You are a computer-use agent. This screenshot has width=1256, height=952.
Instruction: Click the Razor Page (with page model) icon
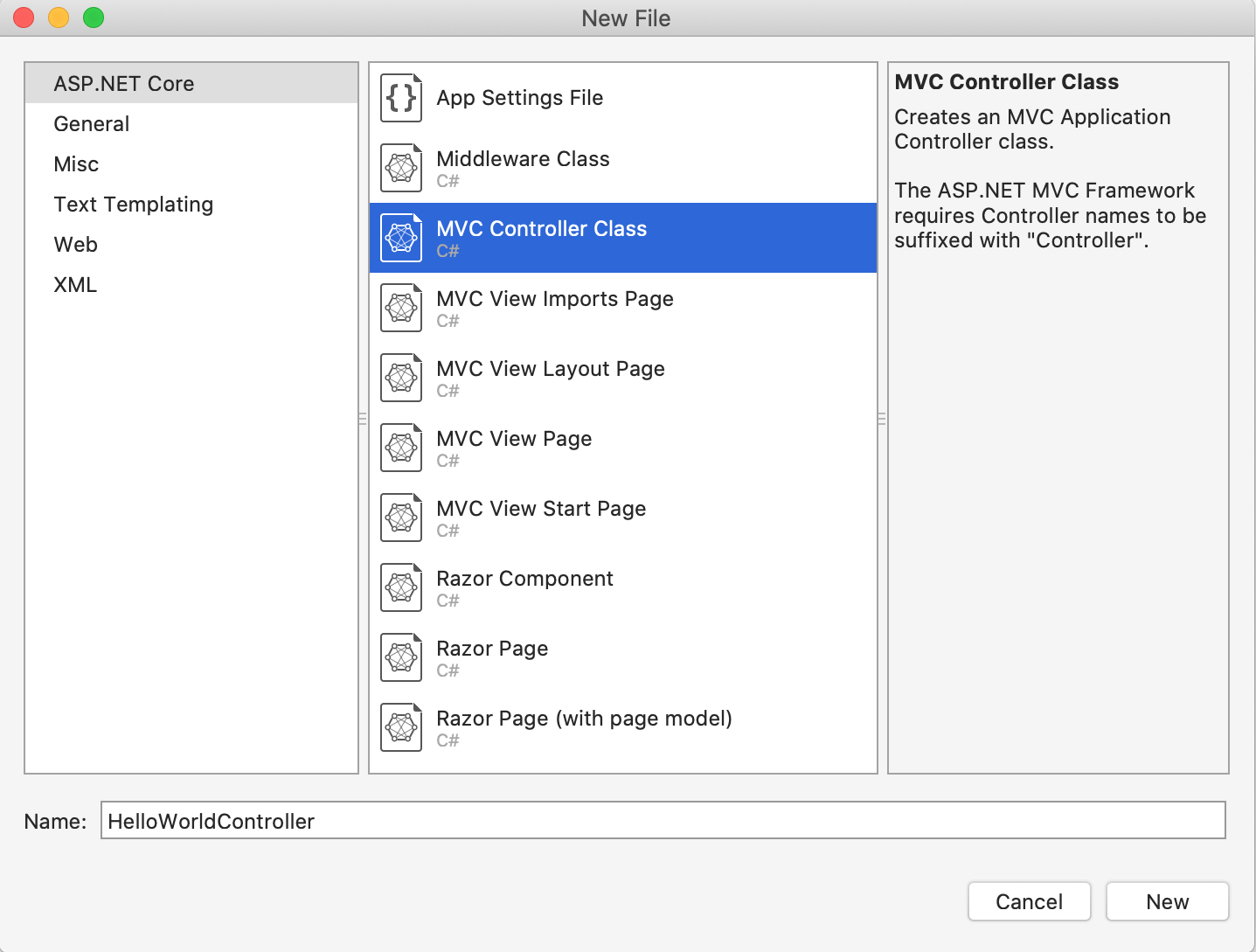tap(400, 727)
